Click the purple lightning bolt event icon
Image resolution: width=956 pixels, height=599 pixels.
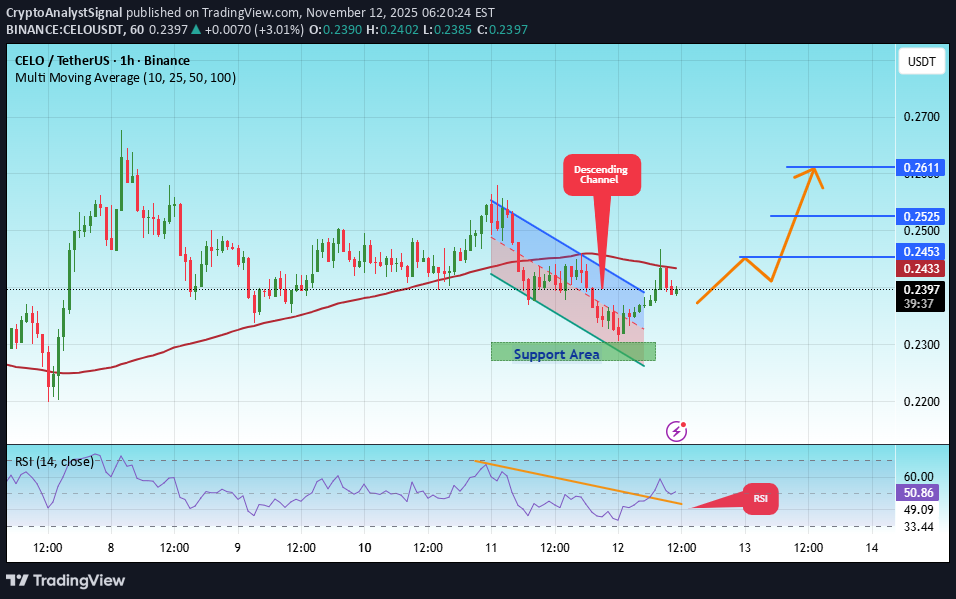(x=677, y=431)
